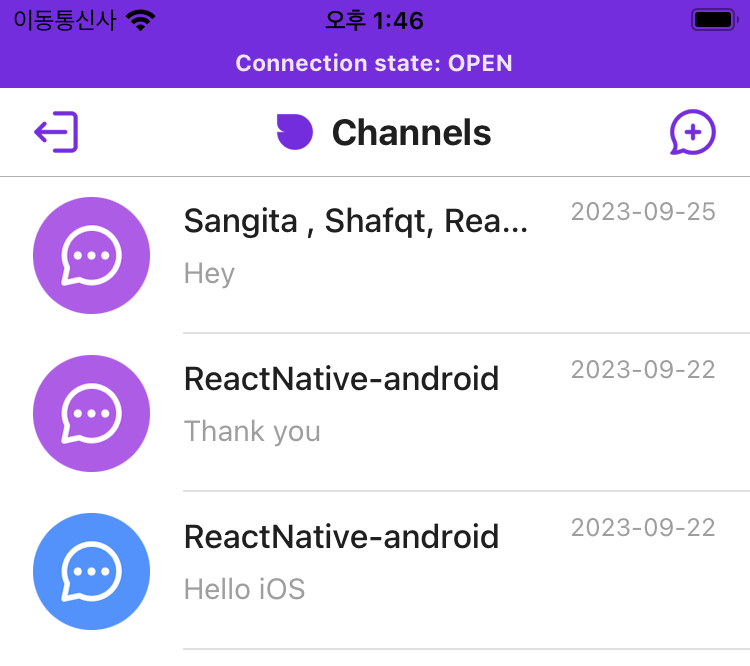
Task: Click the 2023-09-22 date beside Thank you
Action: click(643, 369)
